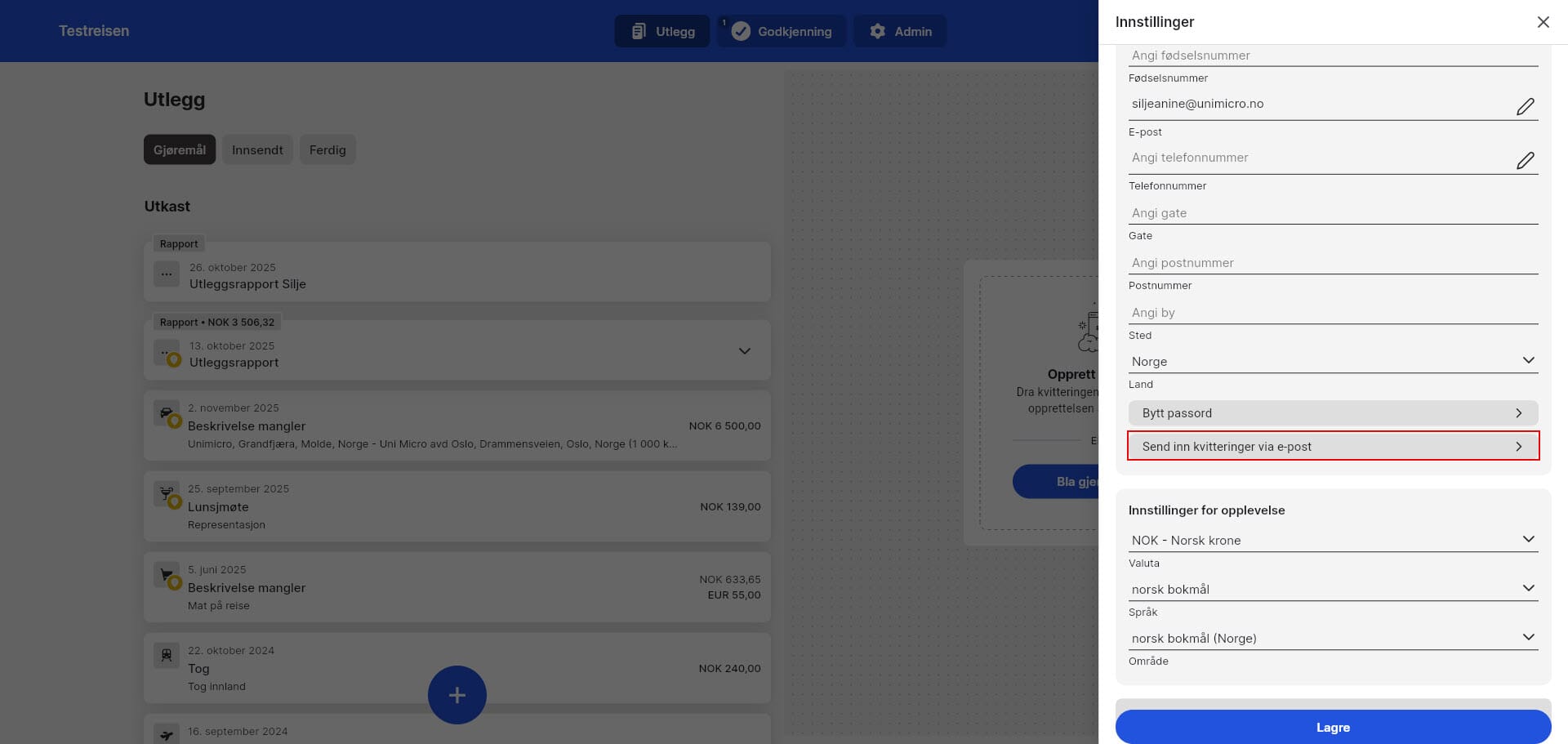The height and width of the screenshot is (744, 1568).
Task: Click the car icon on the 2. november expense
Action: (x=167, y=412)
